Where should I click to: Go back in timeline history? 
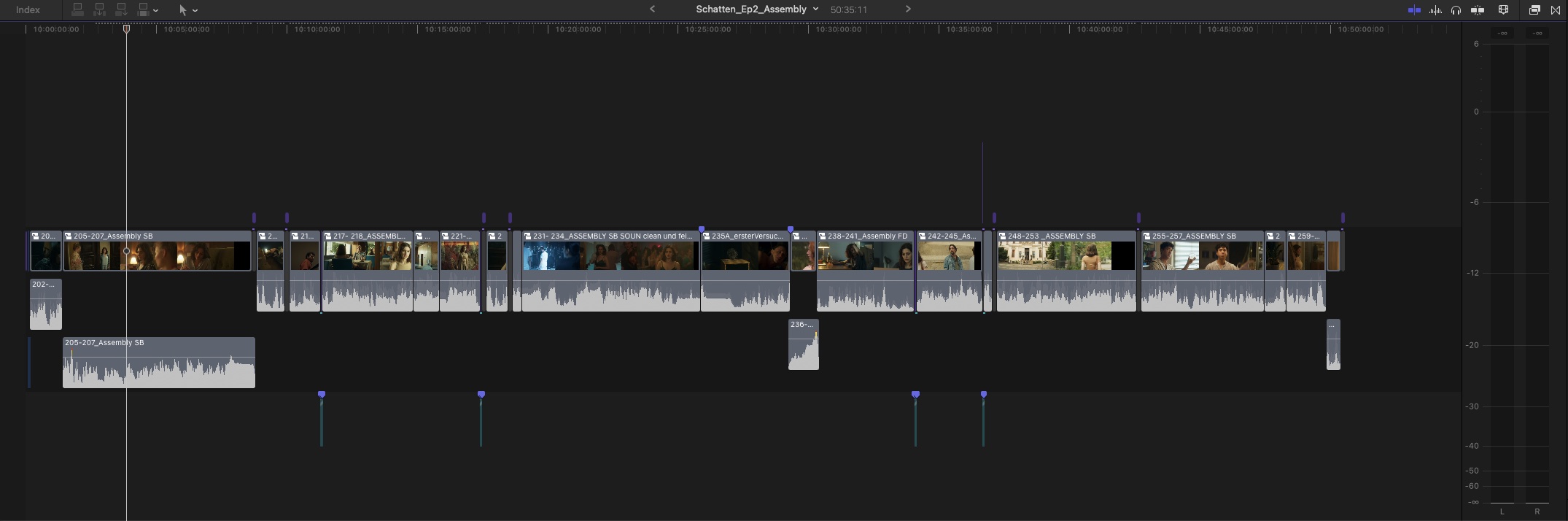pyautogui.click(x=652, y=9)
